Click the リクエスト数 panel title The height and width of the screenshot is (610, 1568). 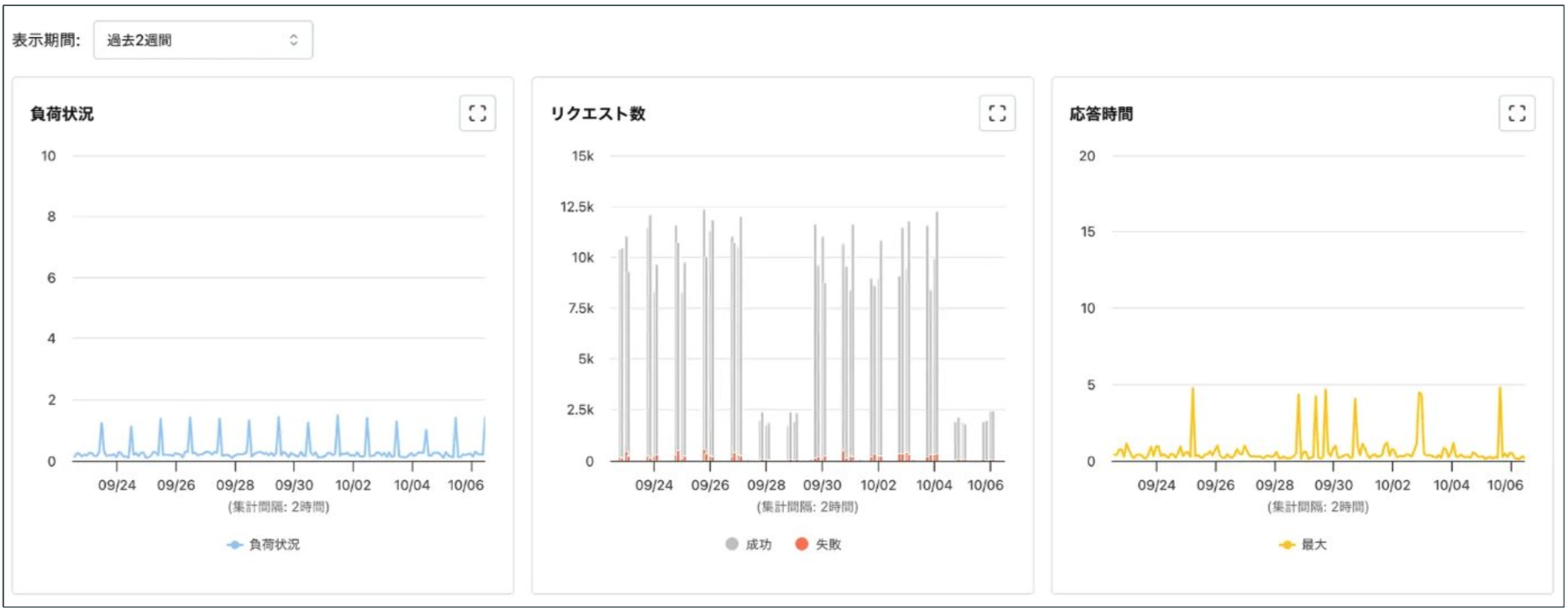[597, 113]
